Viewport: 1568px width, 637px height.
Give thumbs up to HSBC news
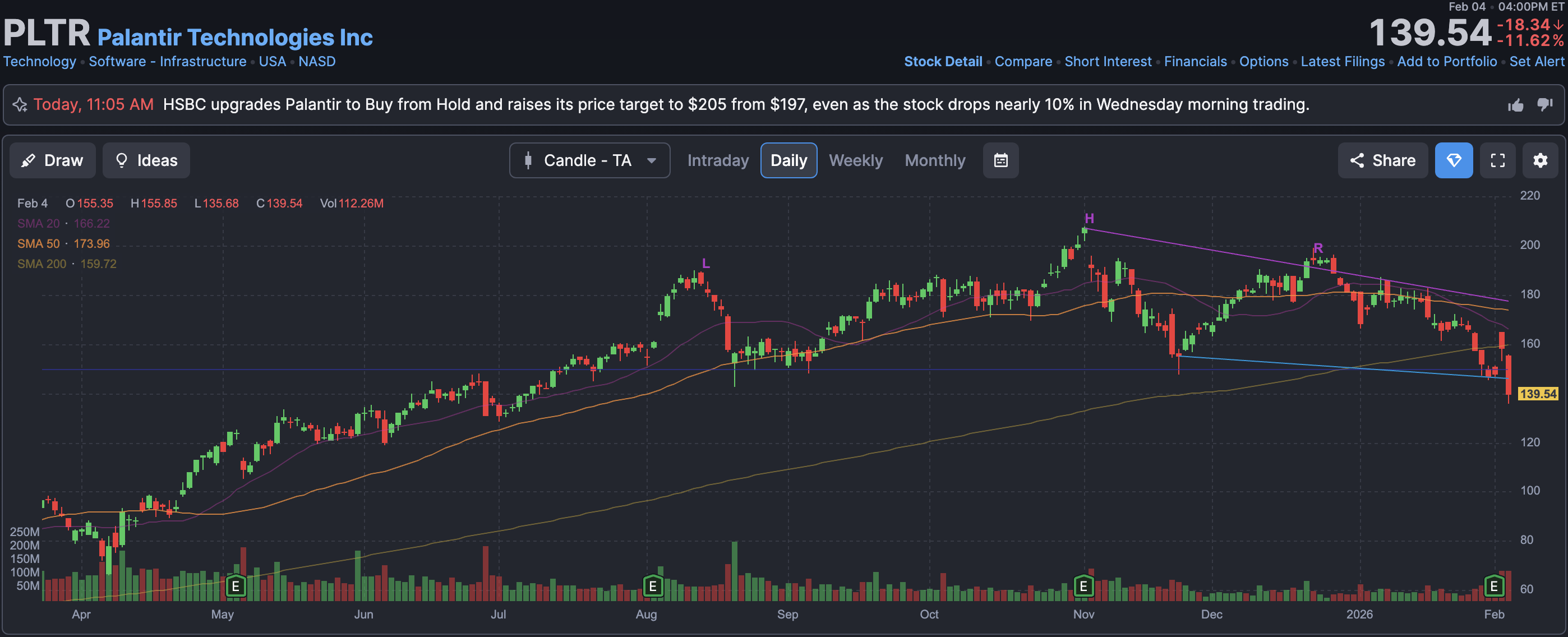click(1516, 105)
